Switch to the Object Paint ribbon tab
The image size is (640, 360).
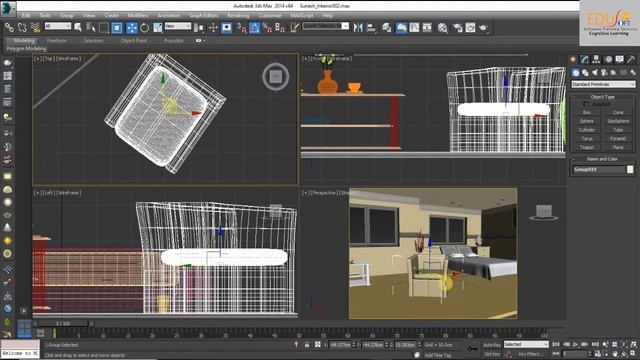point(134,41)
